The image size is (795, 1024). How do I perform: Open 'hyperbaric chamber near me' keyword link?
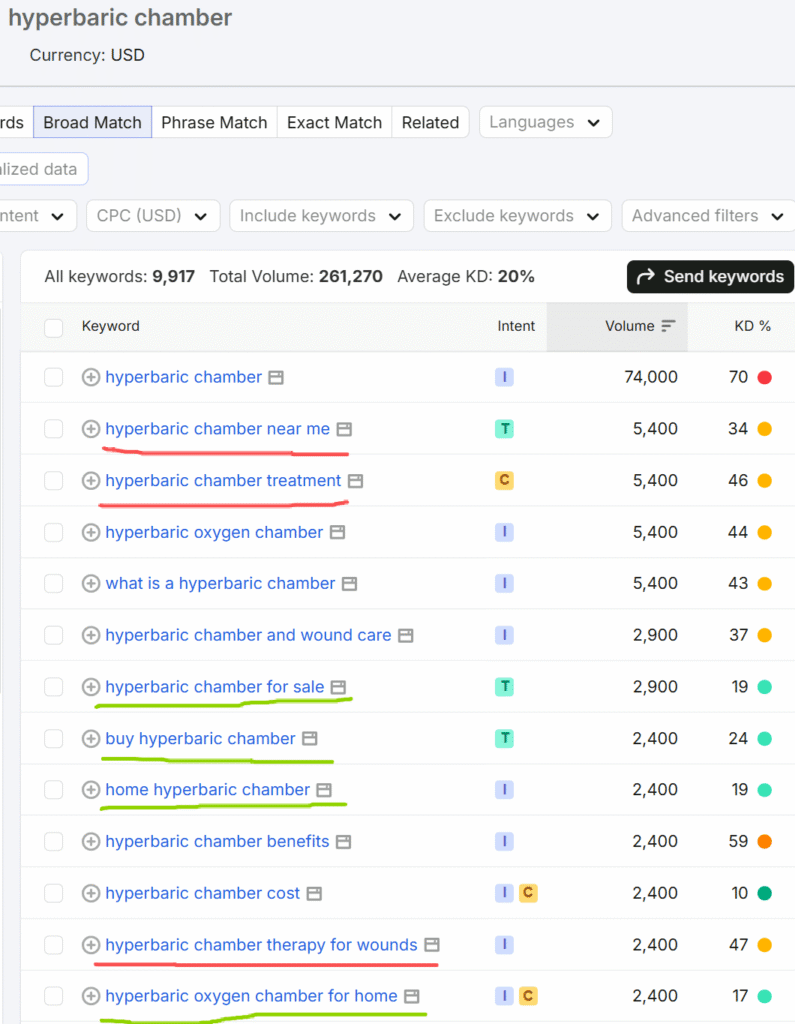(218, 429)
